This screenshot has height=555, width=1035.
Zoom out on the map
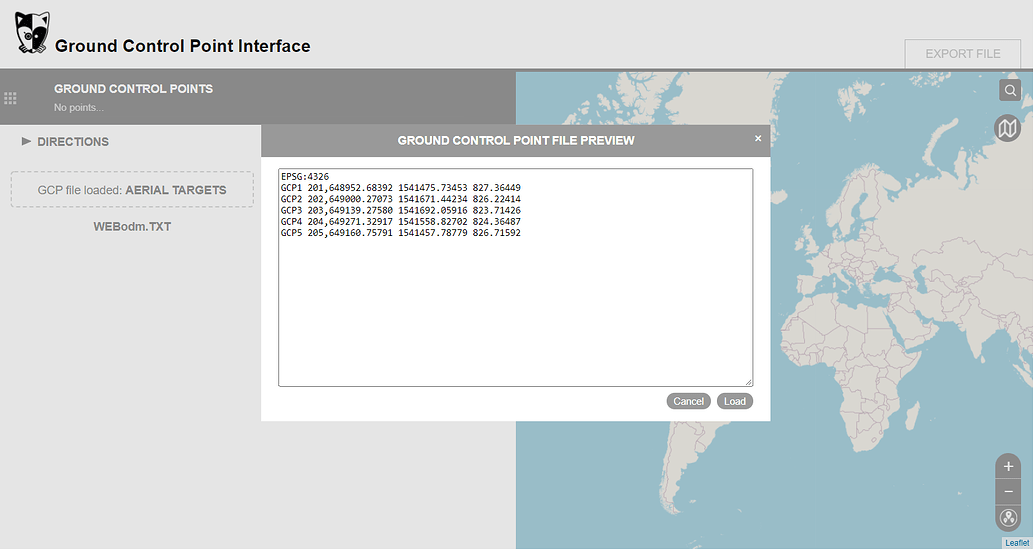click(1008, 492)
